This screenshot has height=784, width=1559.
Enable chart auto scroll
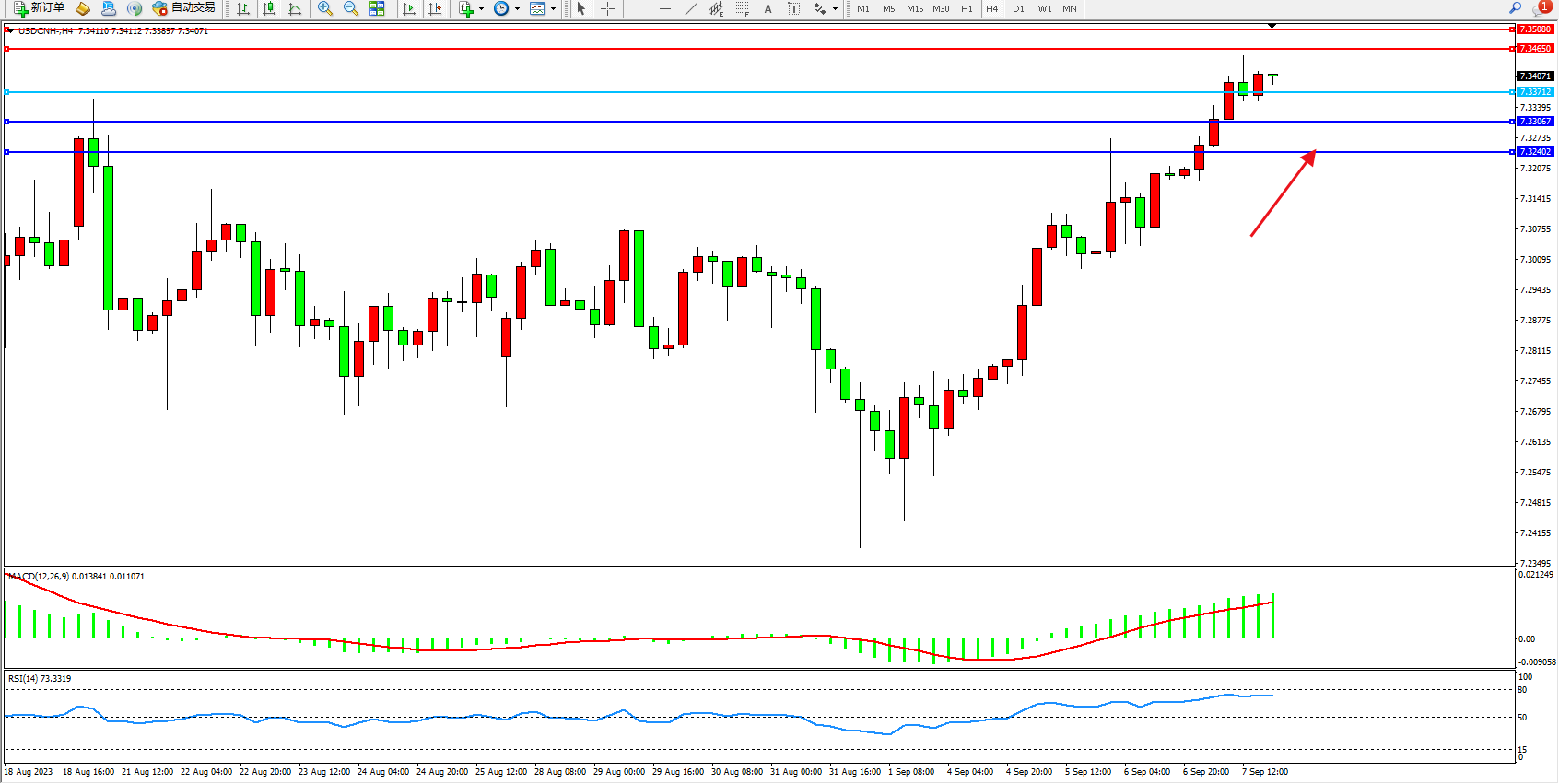[409, 9]
